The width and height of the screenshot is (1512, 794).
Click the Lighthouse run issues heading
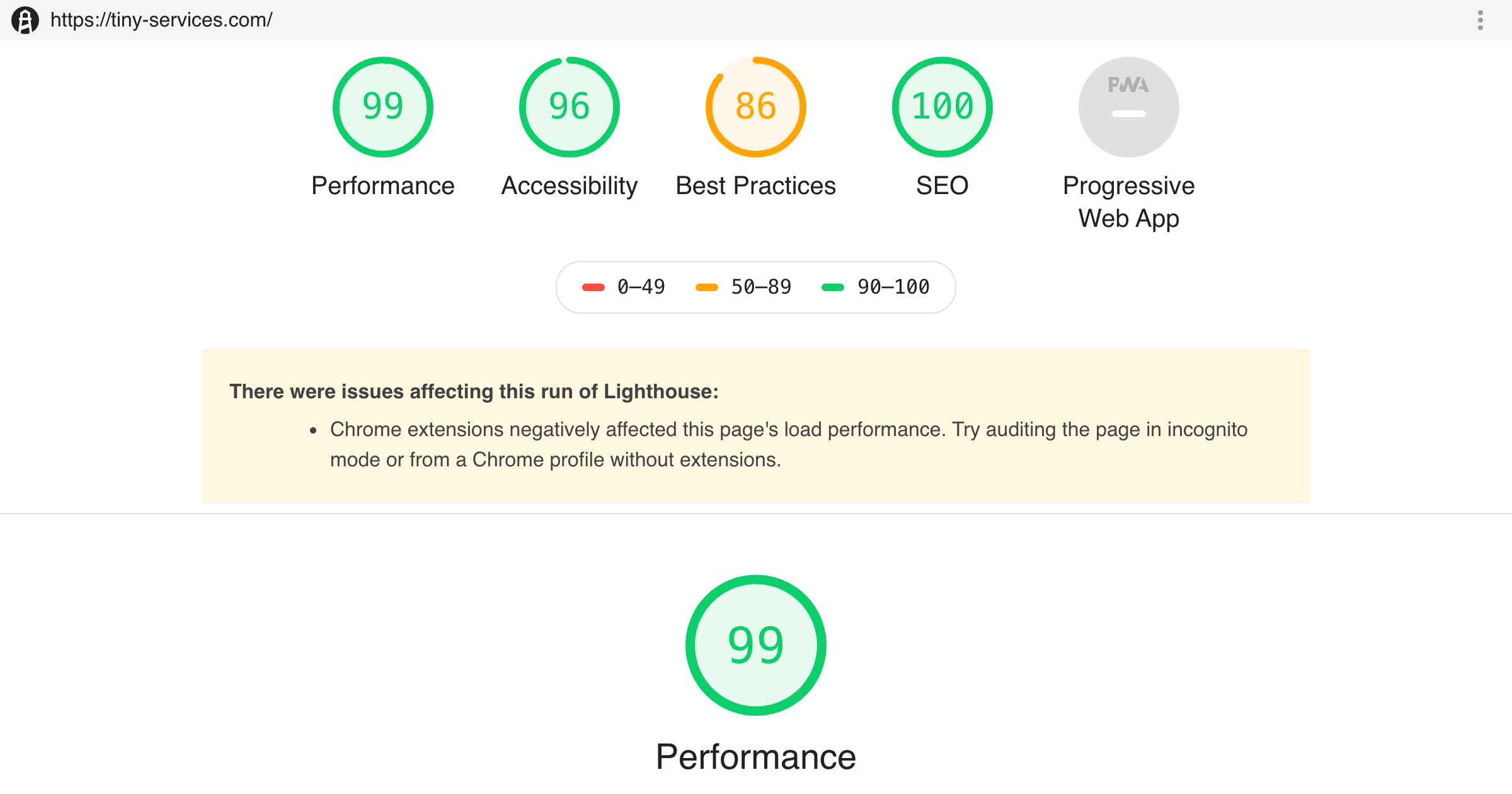pos(474,391)
